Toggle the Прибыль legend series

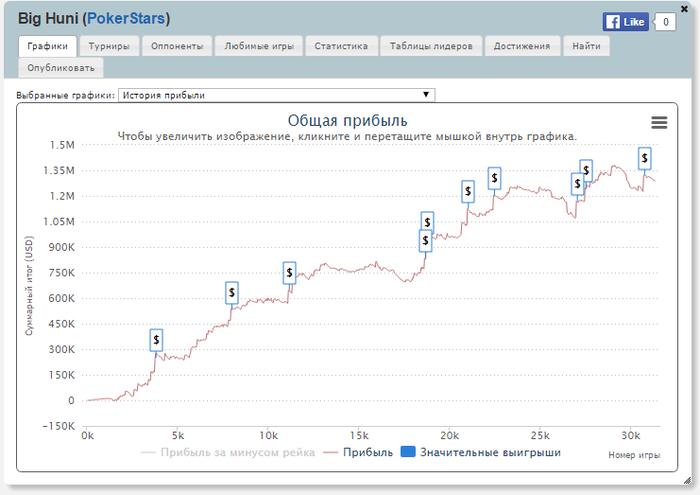pos(358,452)
